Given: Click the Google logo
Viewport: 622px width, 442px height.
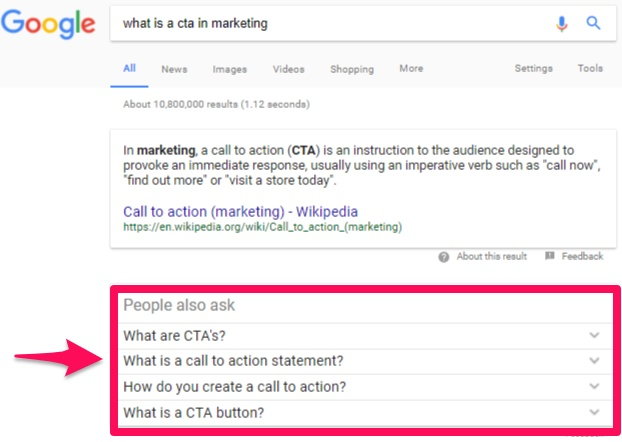Looking at the screenshot, I should point(47,24).
